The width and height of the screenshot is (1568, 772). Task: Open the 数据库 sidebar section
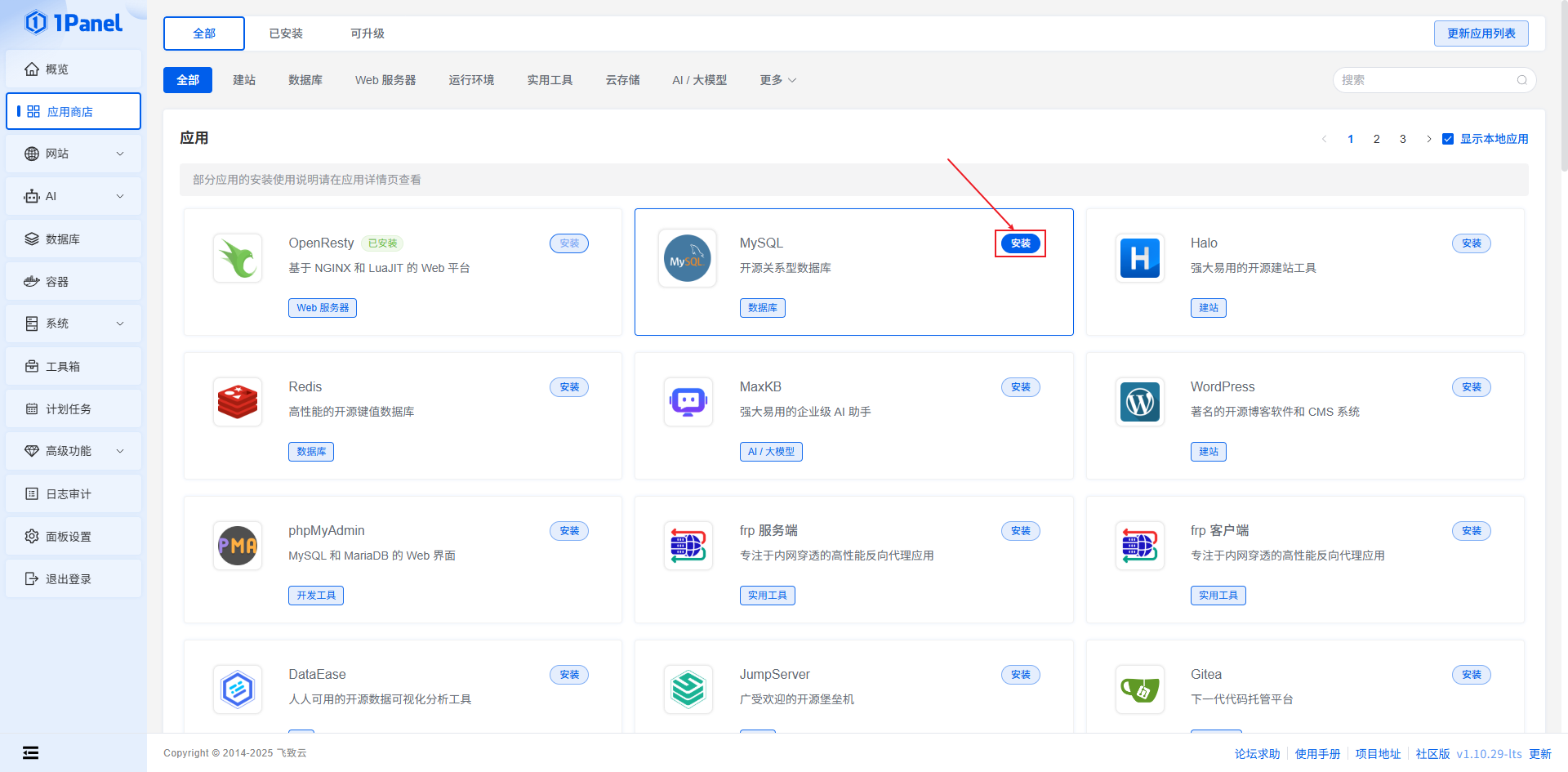73,239
